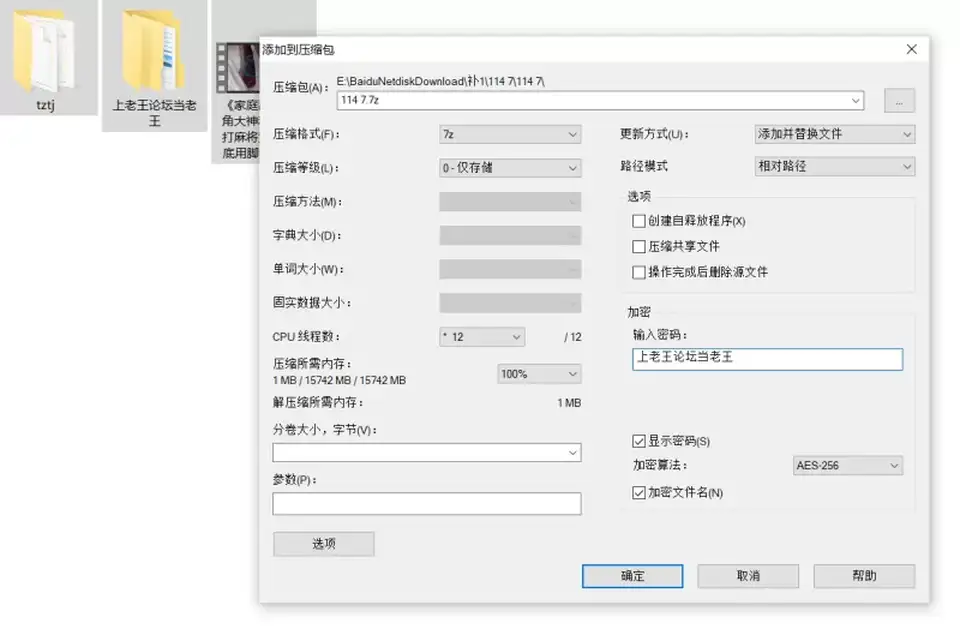Open the 加密算法 AES-256 dropdown
The image size is (960, 635).
click(847, 465)
